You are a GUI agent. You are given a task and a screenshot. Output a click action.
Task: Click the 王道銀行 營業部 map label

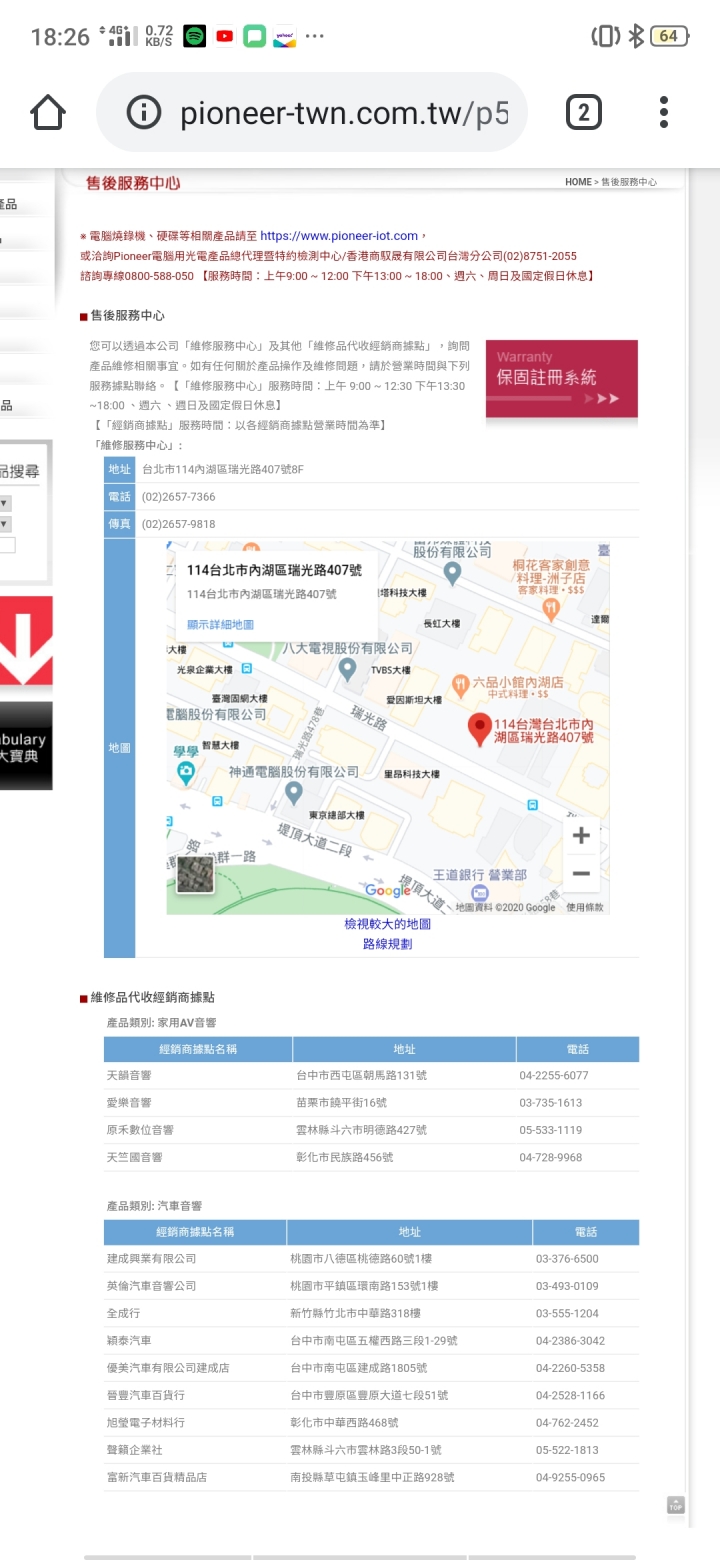(x=480, y=875)
